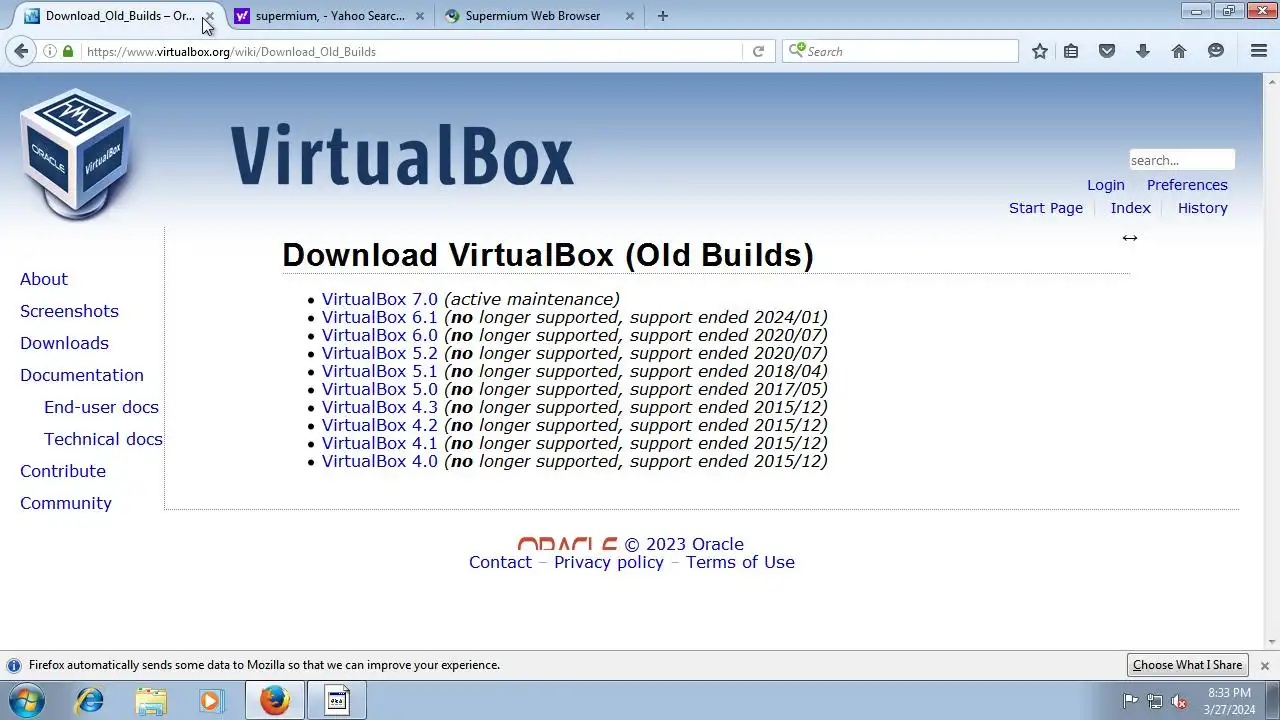Open the Contact footer link
The height and width of the screenshot is (720, 1280).
coord(500,562)
